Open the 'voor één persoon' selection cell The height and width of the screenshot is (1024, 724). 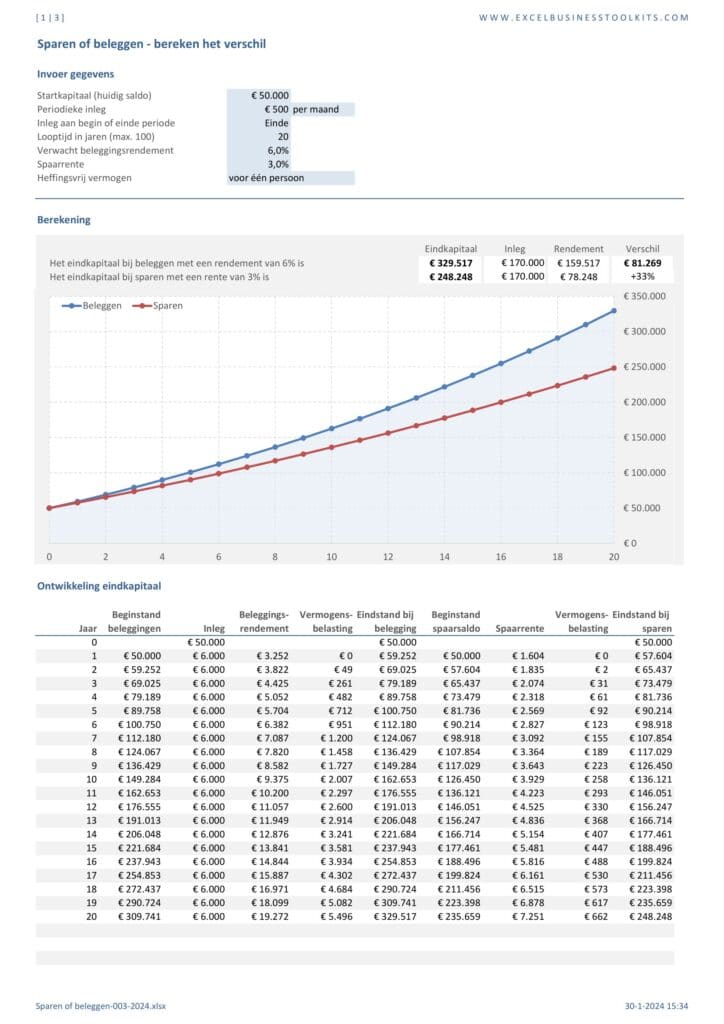[291, 178]
